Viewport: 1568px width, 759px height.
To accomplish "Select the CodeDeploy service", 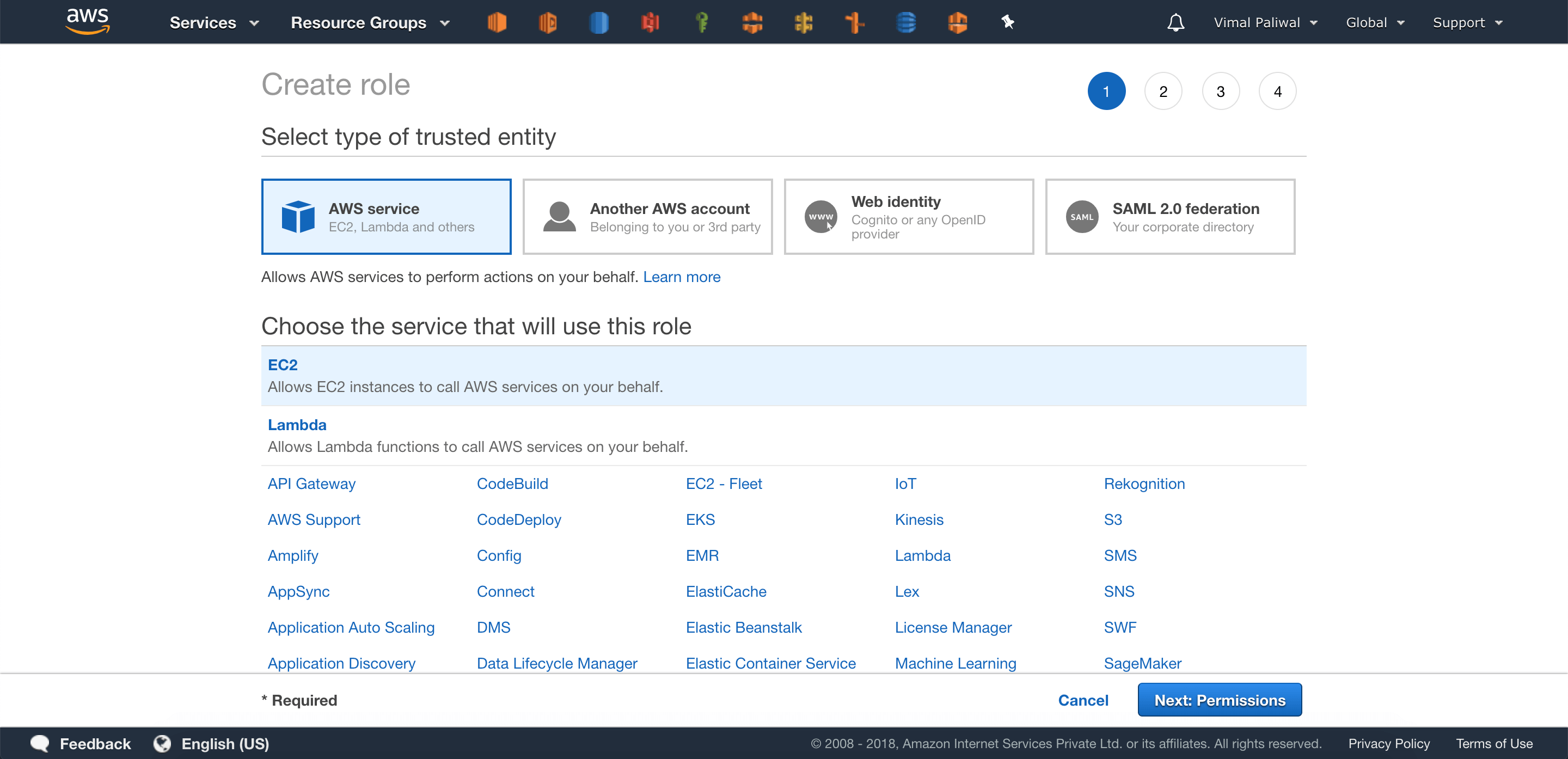I will [x=519, y=519].
